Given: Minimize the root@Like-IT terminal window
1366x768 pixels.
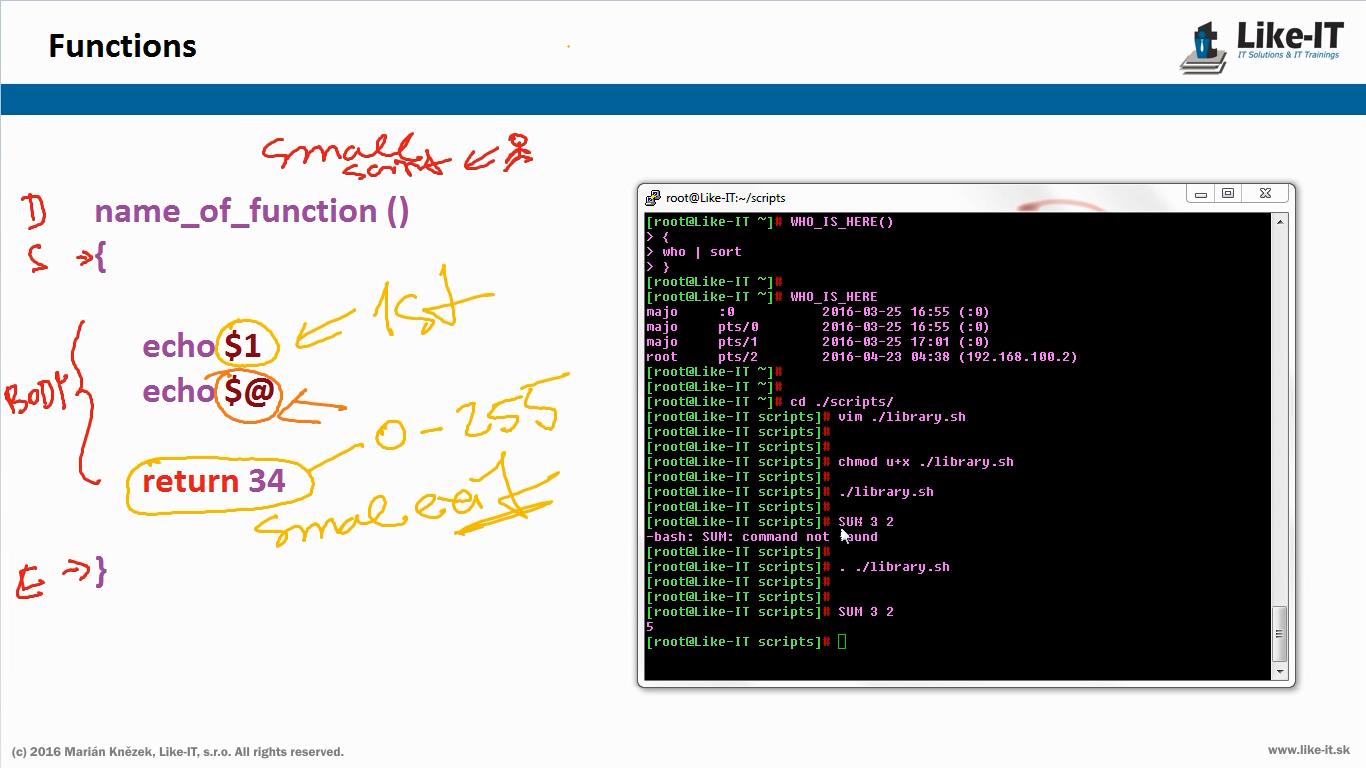Looking at the screenshot, I should (x=1201, y=194).
